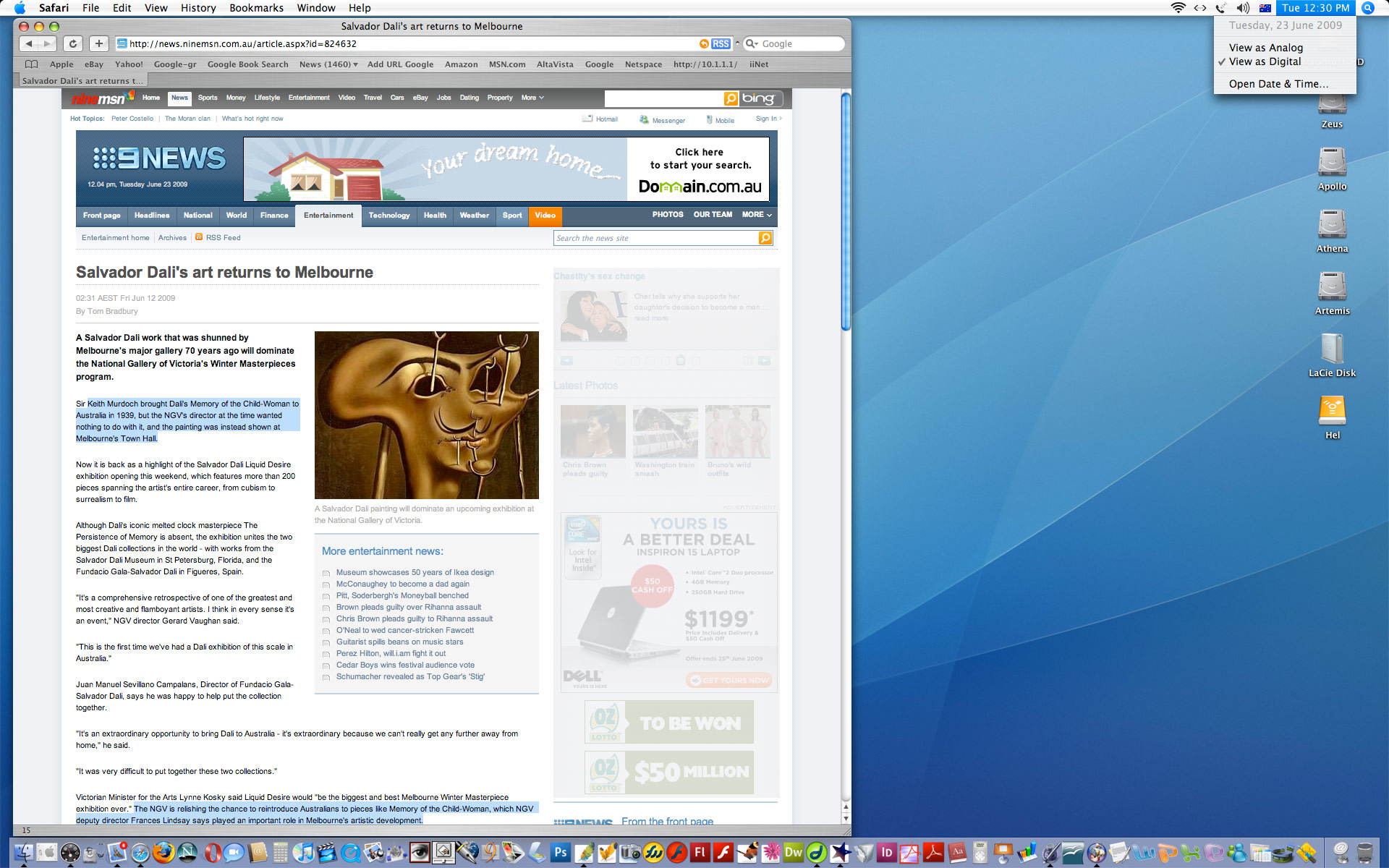Launch Photoshop from the dock
Screen dimensions: 1389x868
560,852
